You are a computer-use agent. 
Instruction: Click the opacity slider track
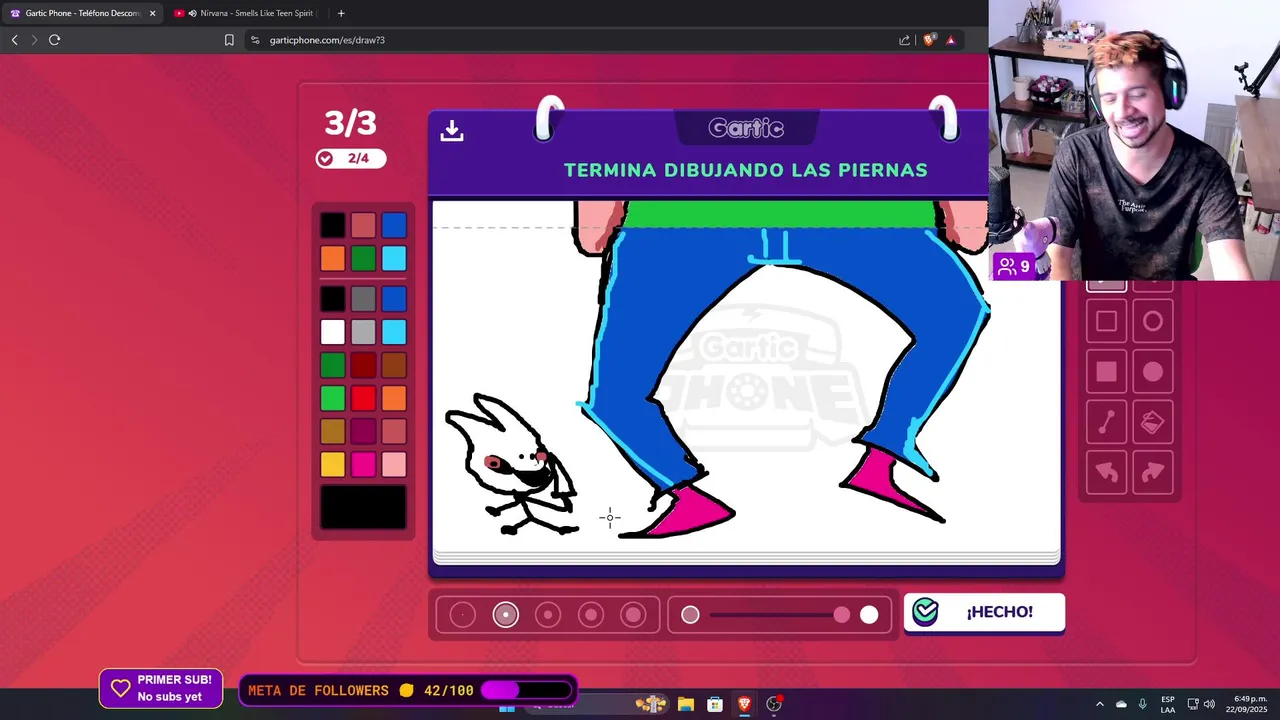[779, 615]
